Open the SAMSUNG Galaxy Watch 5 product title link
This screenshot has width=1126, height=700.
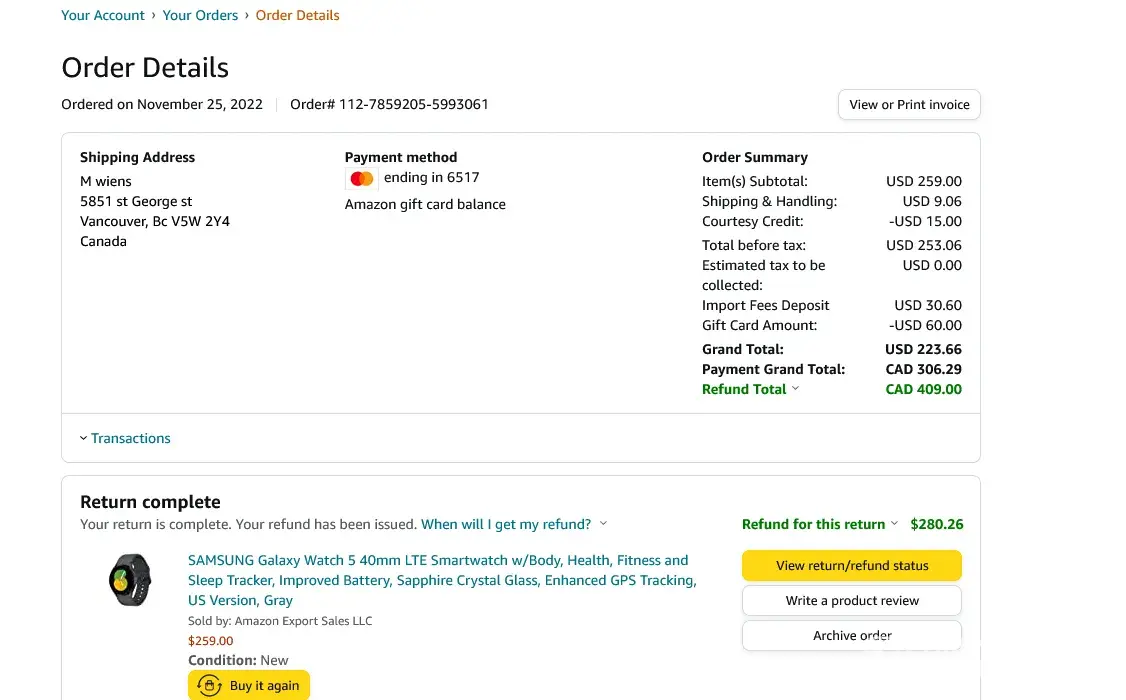pyautogui.click(x=440, y=580)
